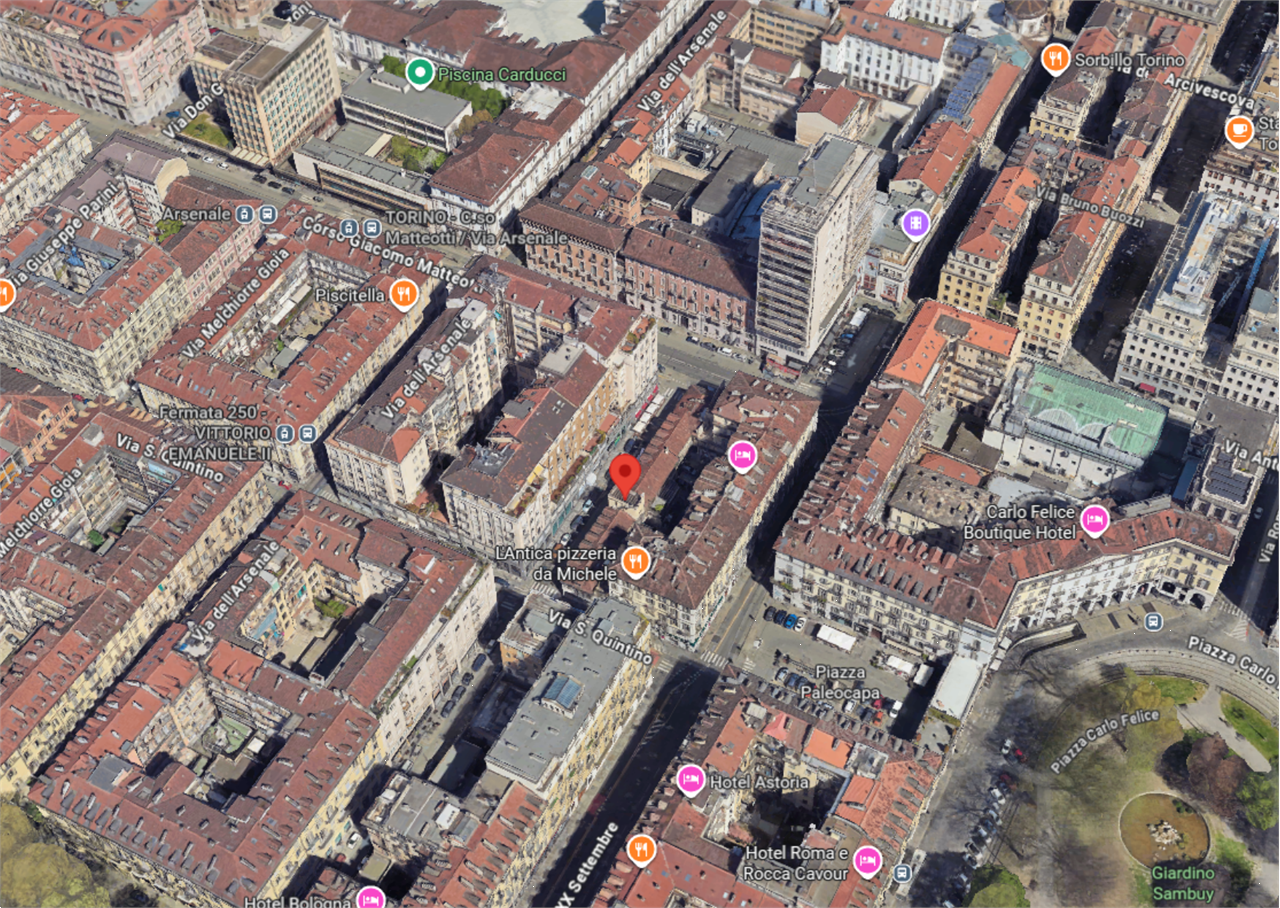Click transit icon right of Hotel Roma marker
This screenshot has width=1280, height=908.
click(x=903, y=873)
